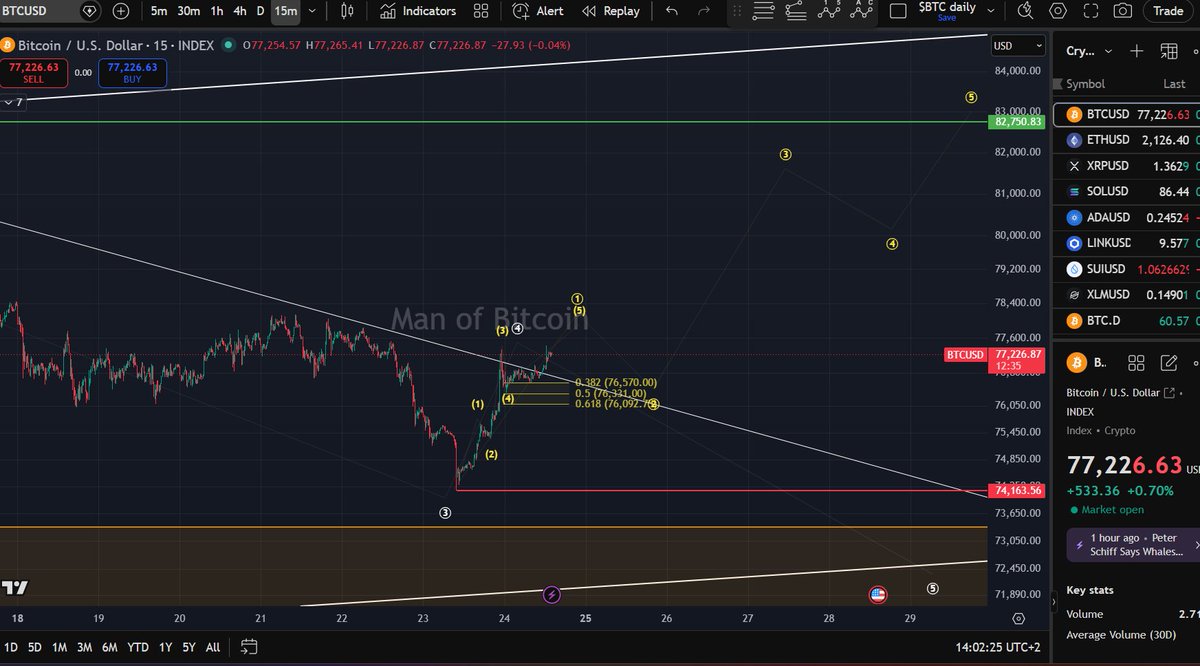Viewport: 1200px width, 666px height.
Task: Expand the collapsed indicators legend showing 7
Action: click(13, 102)
